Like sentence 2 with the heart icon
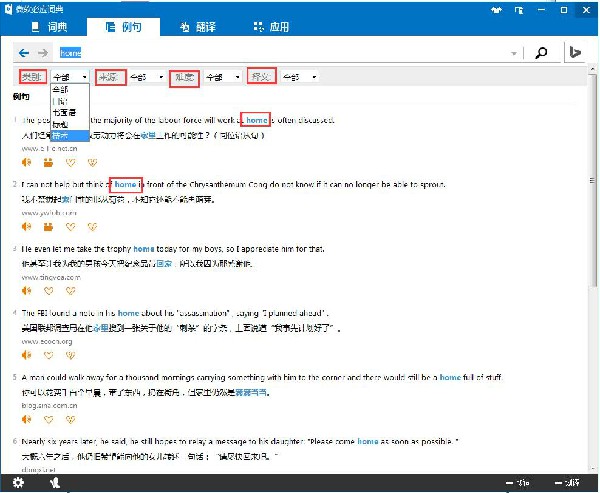The height and width of the screenshot is (493, 600). pyautogui.click(x=70, y=227)
